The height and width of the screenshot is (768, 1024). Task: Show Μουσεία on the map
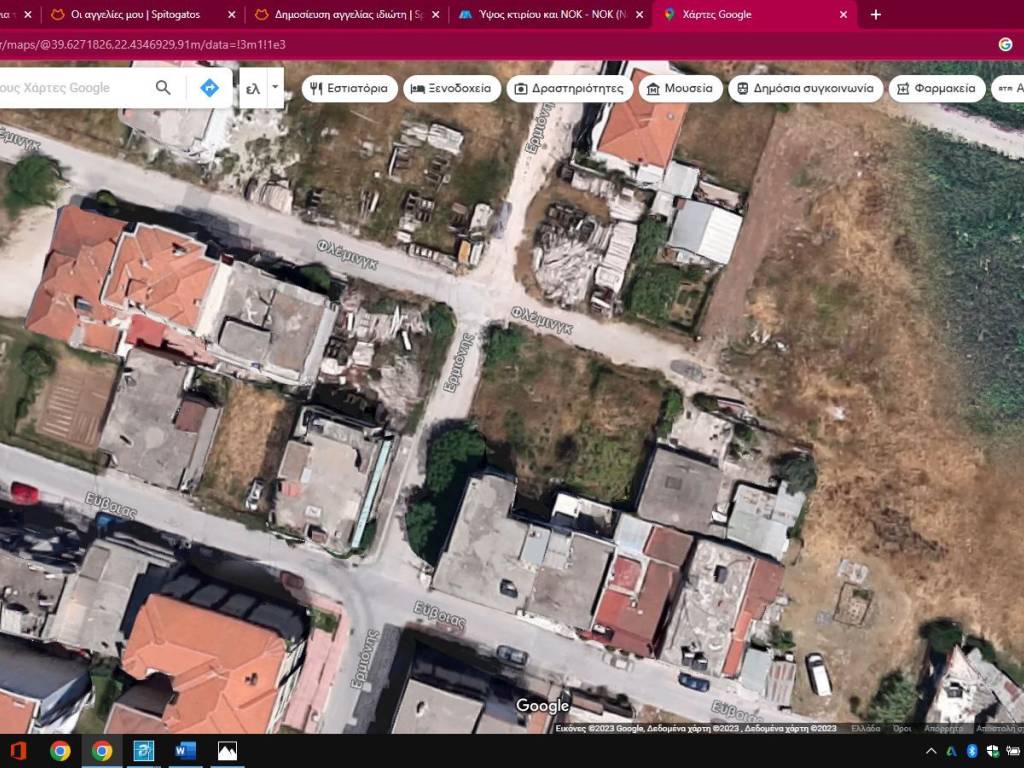pyautogui.click(x=679, y=88)
